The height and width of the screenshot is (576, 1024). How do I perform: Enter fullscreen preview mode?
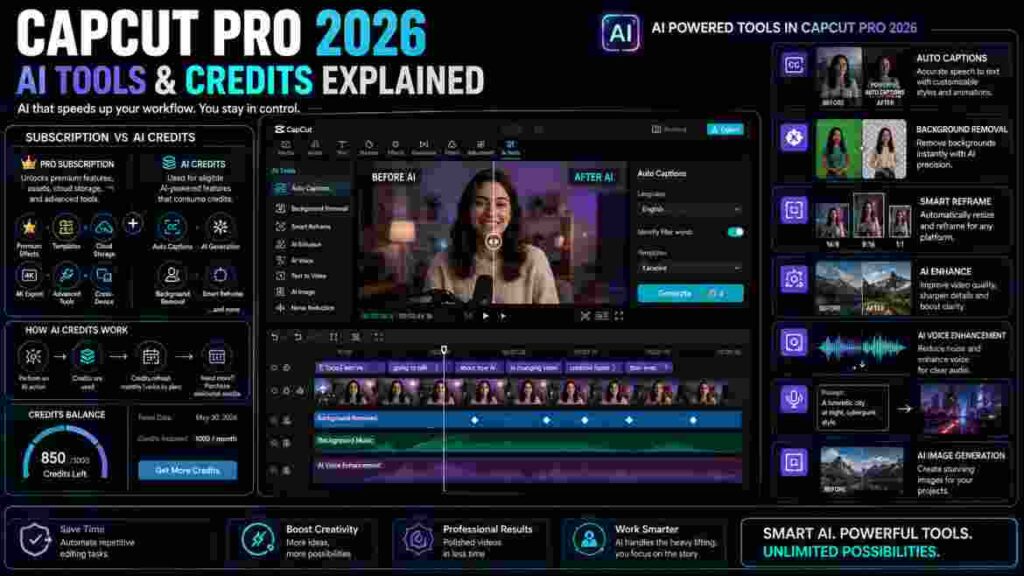click(x=618, y=316)
